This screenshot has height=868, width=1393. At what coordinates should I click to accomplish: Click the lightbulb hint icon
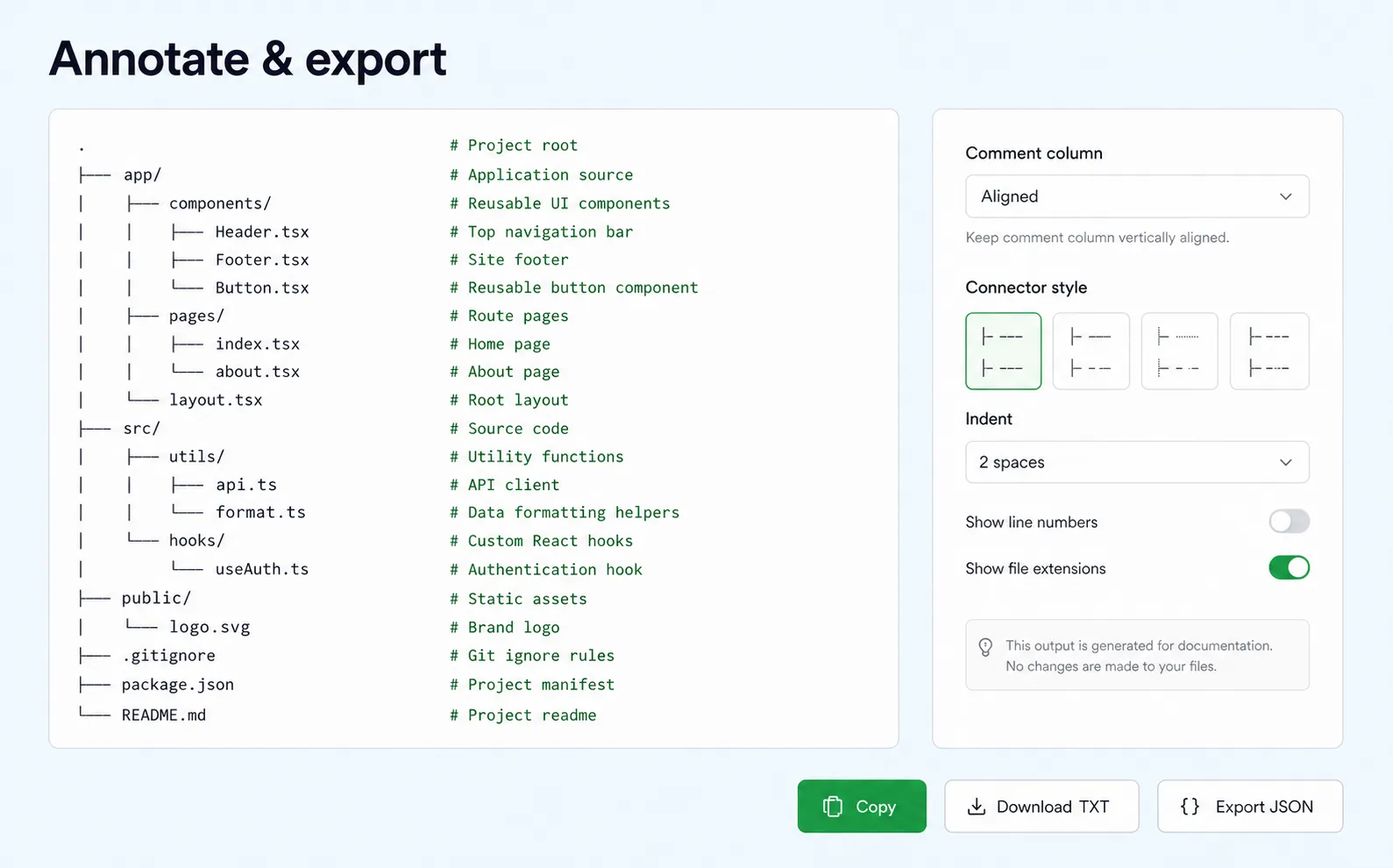[x=985, y=647]
